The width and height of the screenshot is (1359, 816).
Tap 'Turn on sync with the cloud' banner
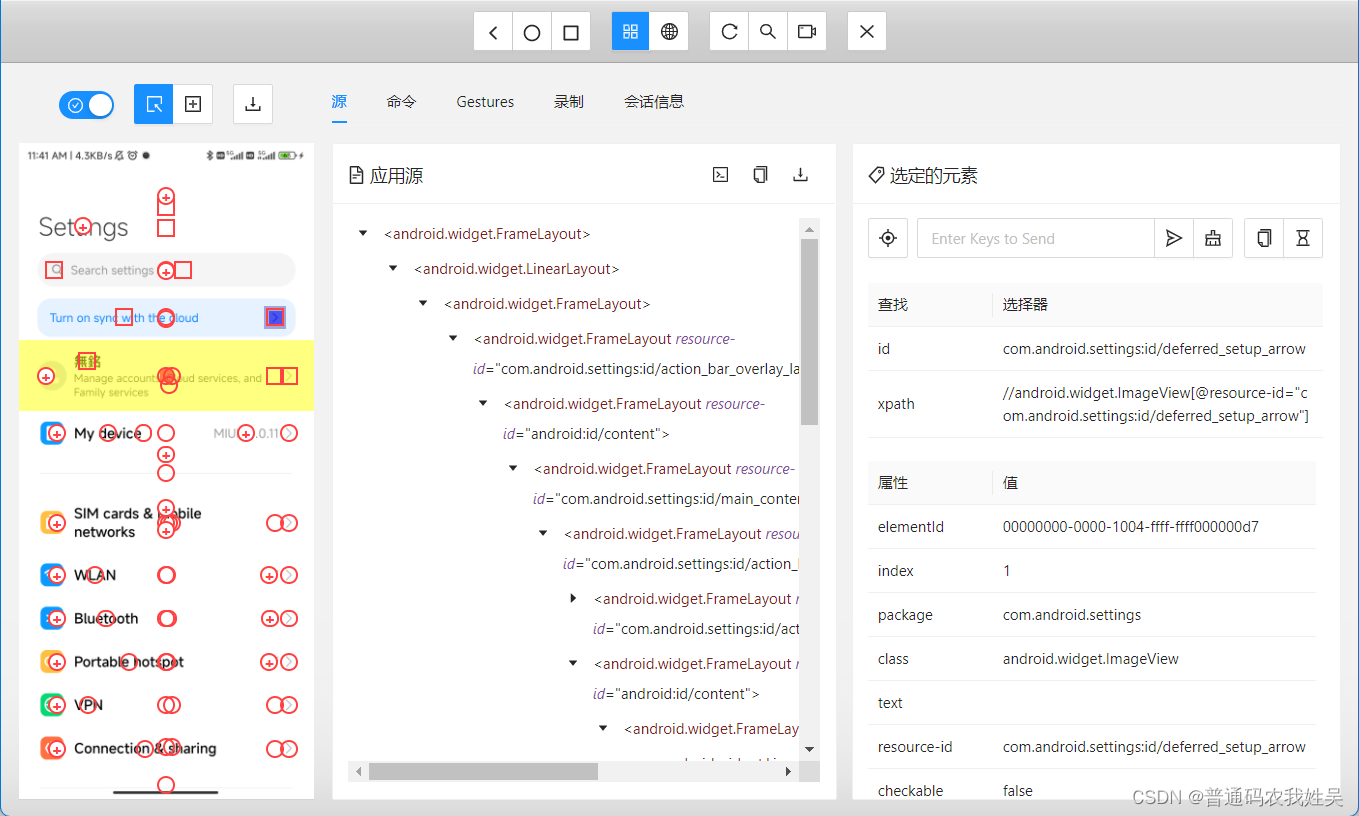tap(166, 317)
